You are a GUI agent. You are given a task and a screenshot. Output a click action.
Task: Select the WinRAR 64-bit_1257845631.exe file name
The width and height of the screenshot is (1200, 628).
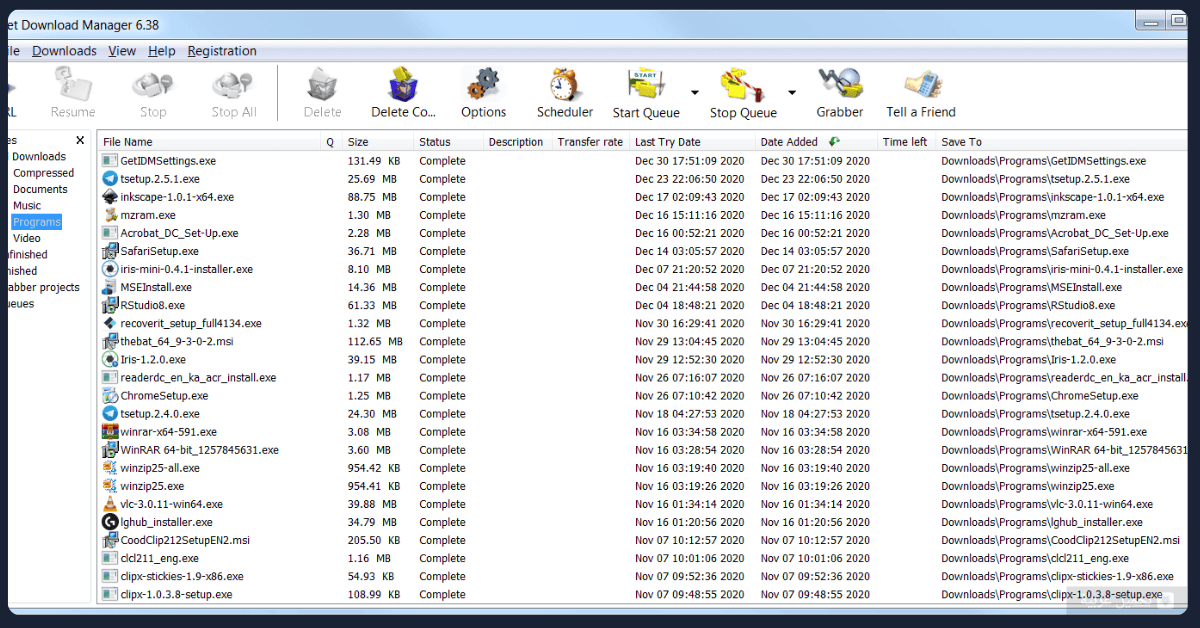(x=199, y=450)
